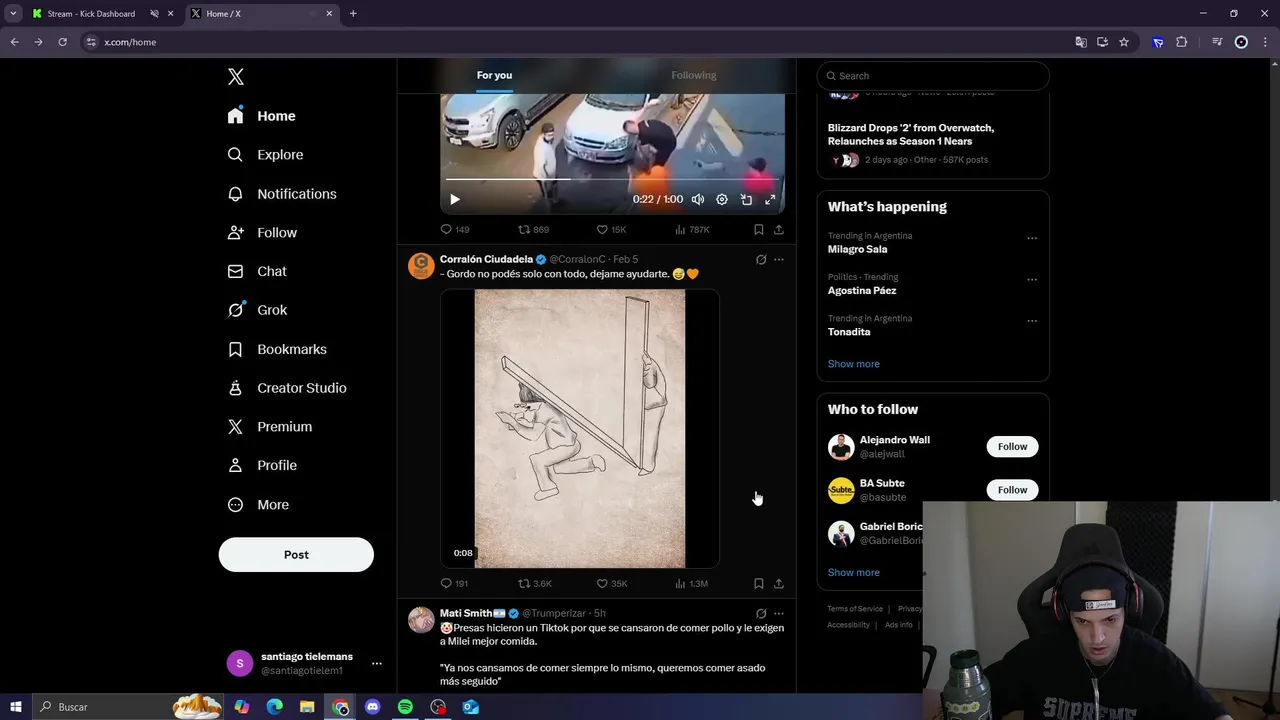Image resolution: width=1280 pixels, height=720 pixels.
Task: Follow BA Subte
Action: click(1012, 490)
